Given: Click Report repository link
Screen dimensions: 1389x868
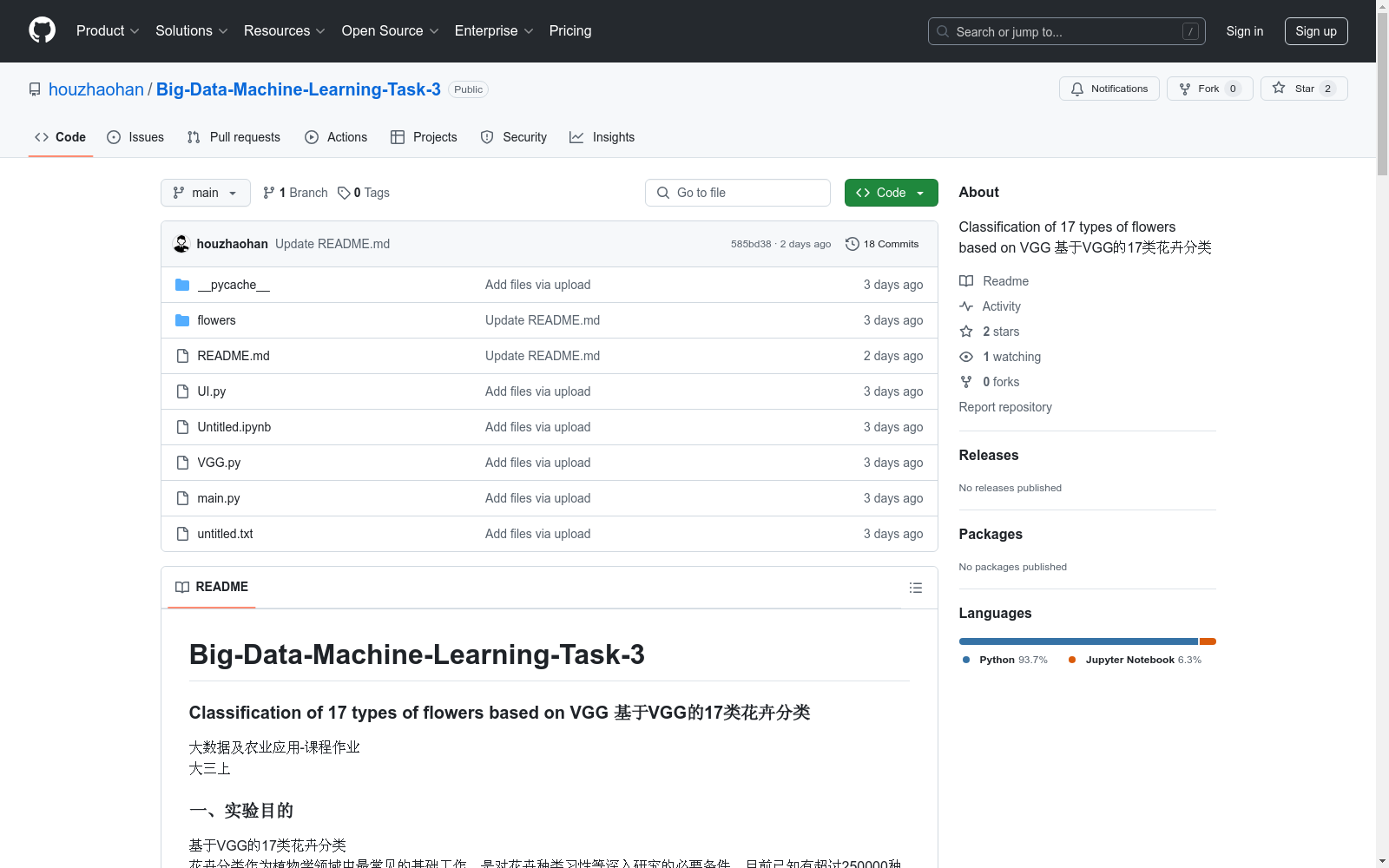Looking at the screenshot, I should pyautogui.click(x=1005, y=407).
